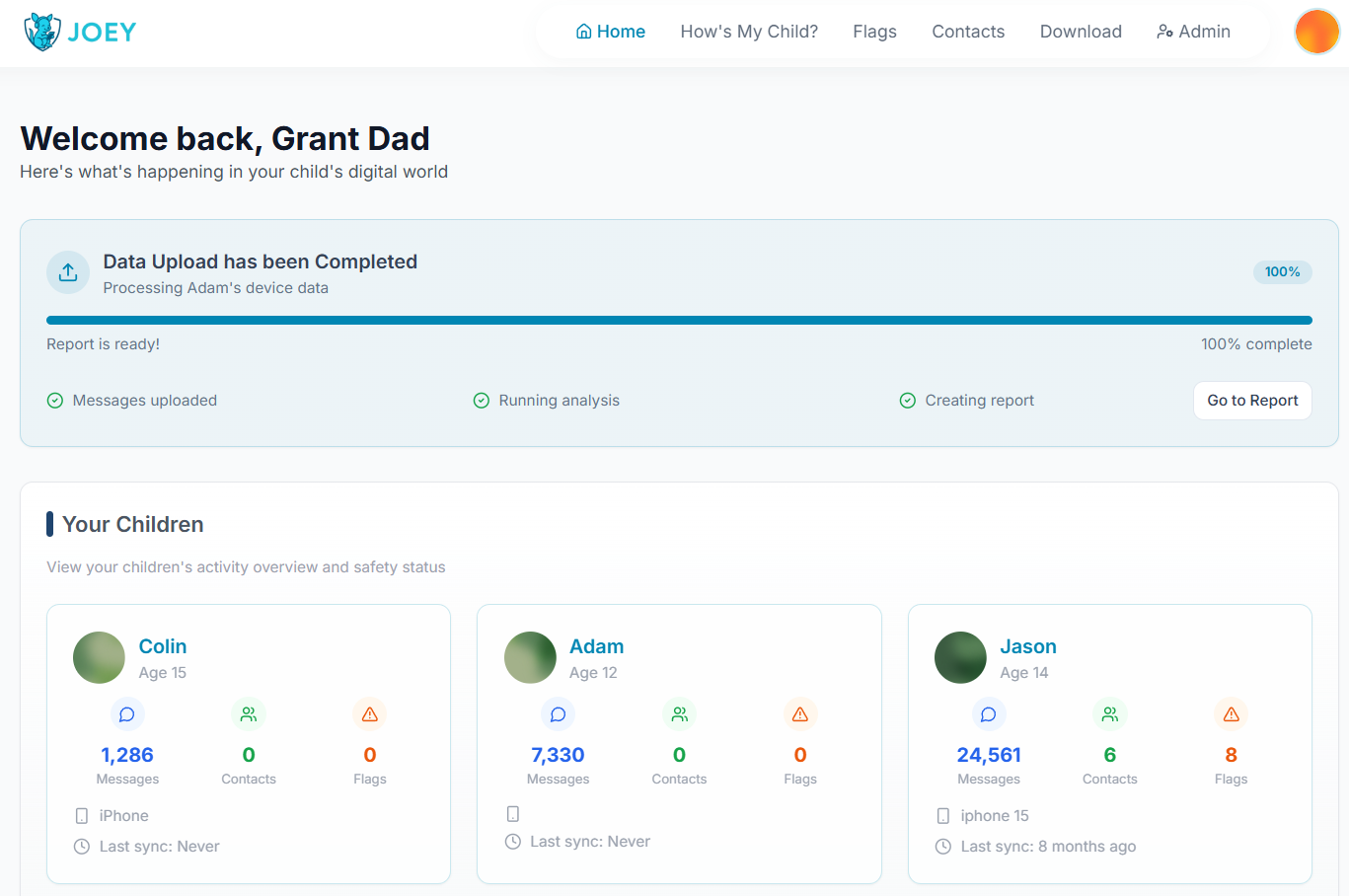Click Adam's flags warning triangle icon

click(x=800, y=714)
